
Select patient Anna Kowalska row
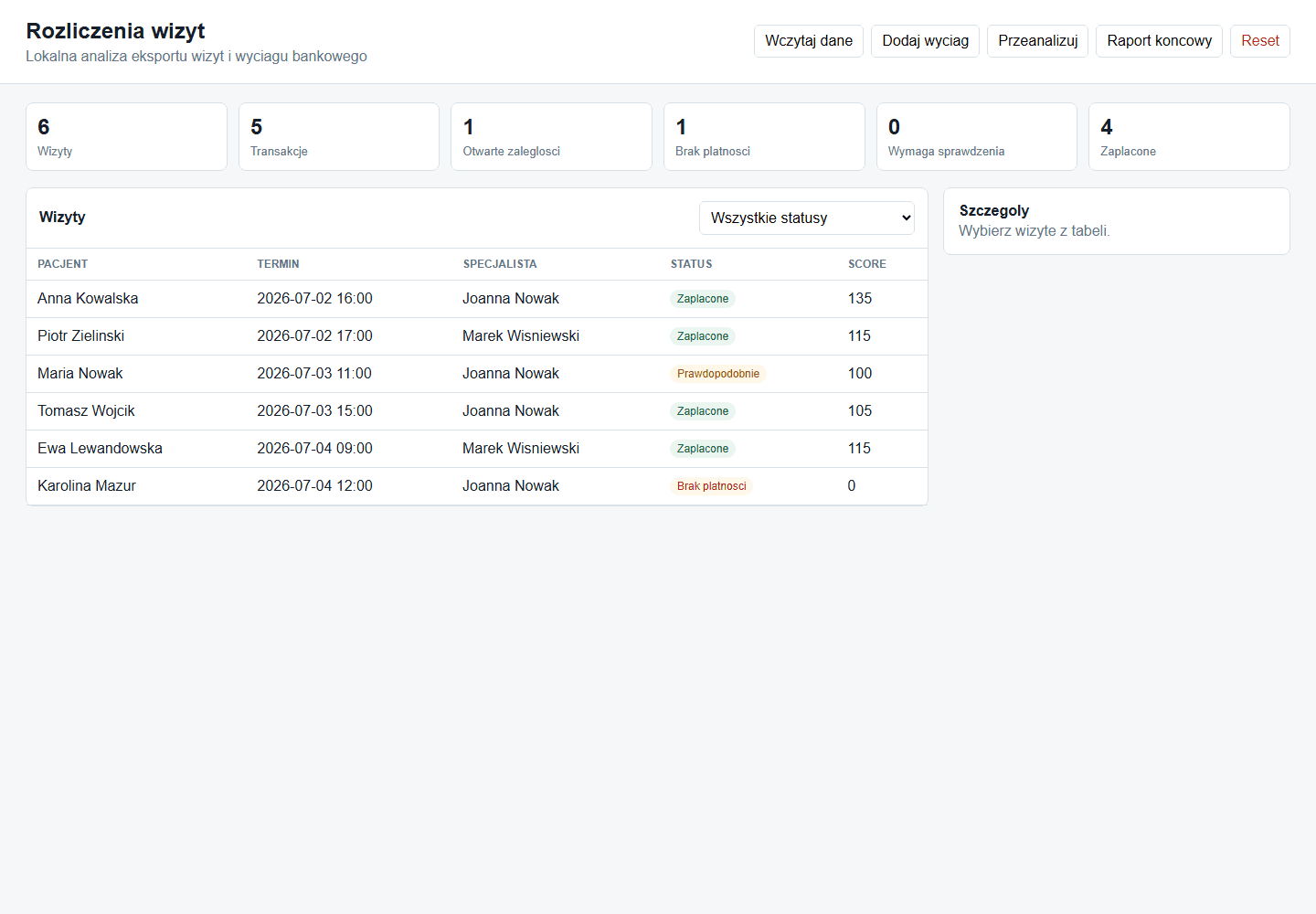point(477,299)
